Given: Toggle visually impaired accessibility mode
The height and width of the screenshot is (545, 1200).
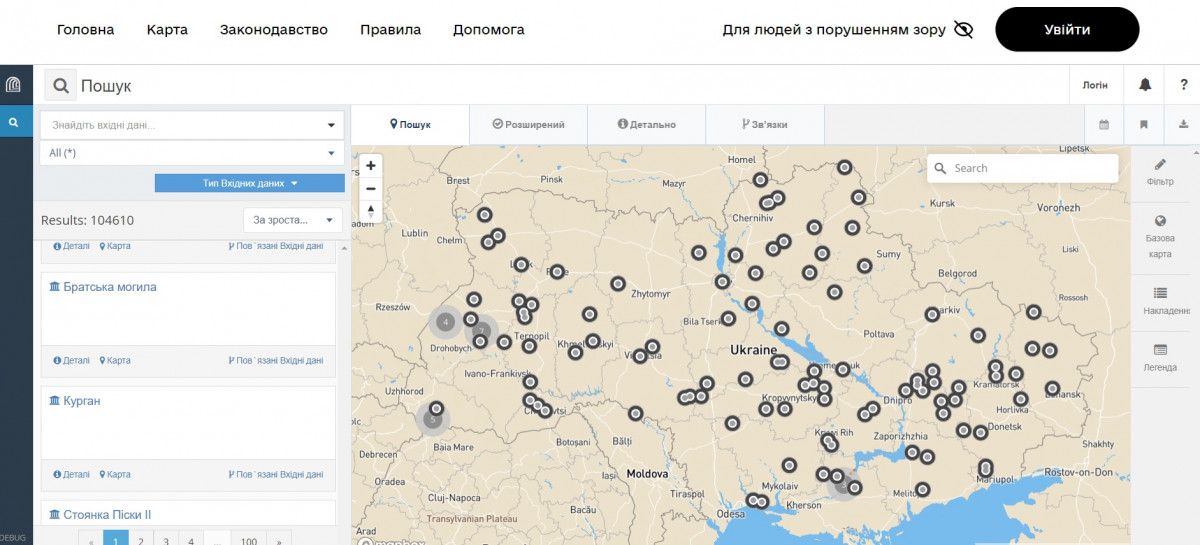Looking at the screenshot, I should click(963, 29).
